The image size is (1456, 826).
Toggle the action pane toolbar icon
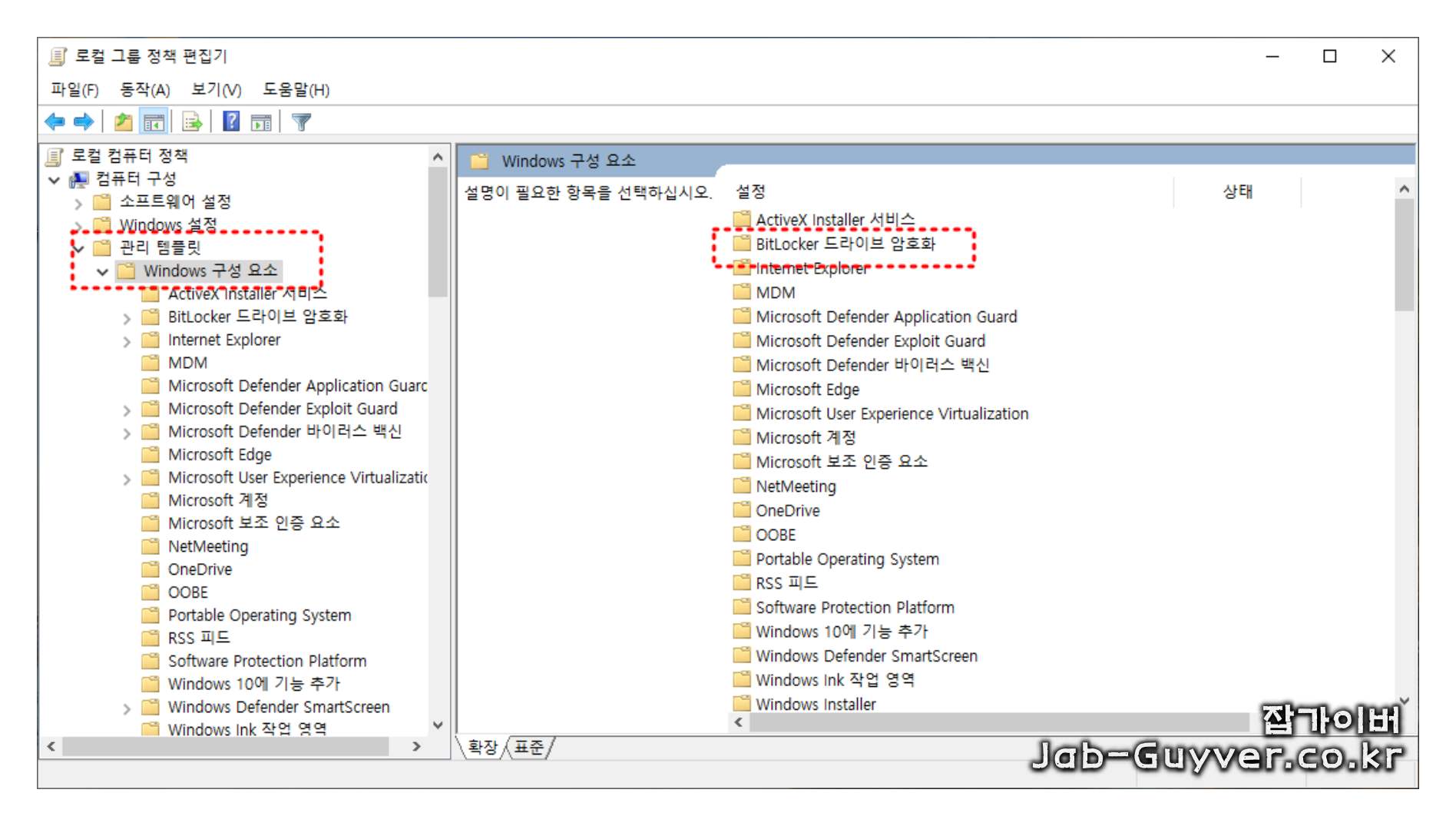tap(261, 121)
